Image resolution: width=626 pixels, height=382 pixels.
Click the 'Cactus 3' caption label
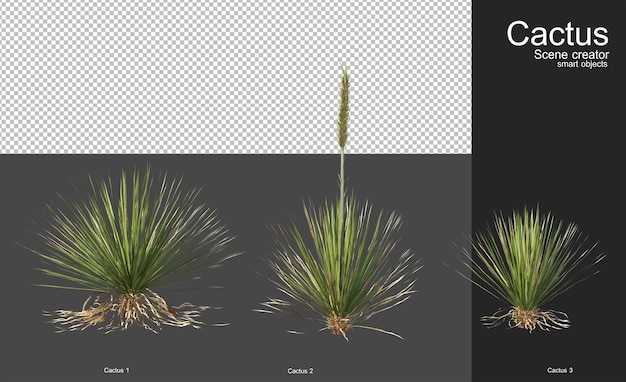click(x=560, y=370)
